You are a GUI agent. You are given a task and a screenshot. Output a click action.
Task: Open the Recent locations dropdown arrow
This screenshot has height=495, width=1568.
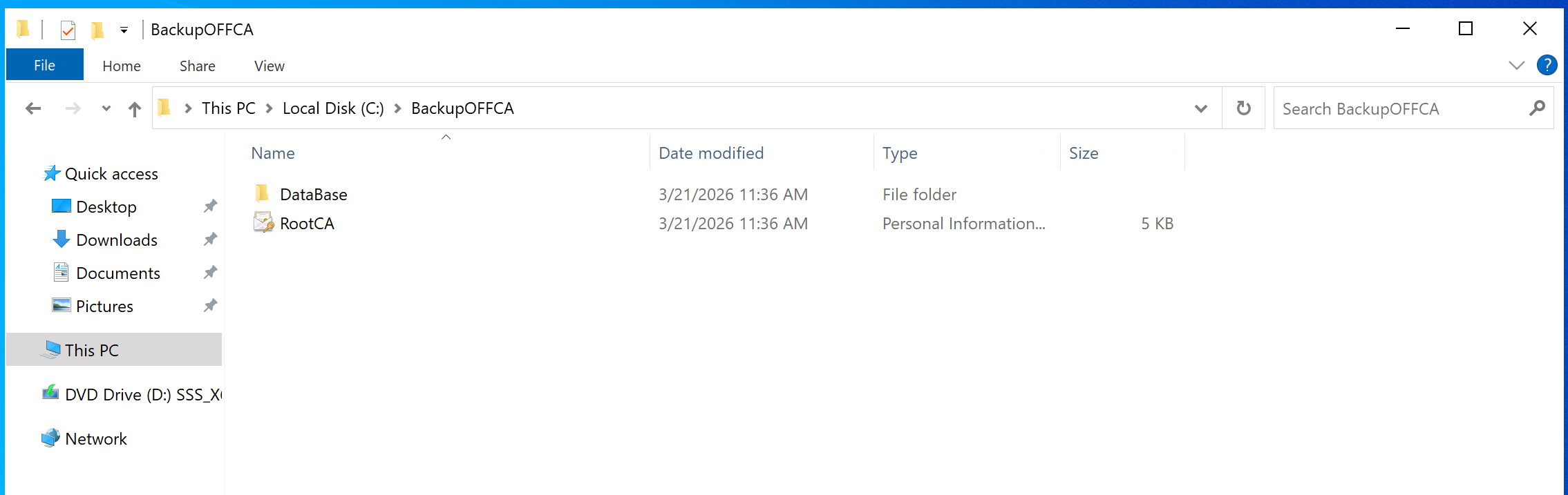106,108
